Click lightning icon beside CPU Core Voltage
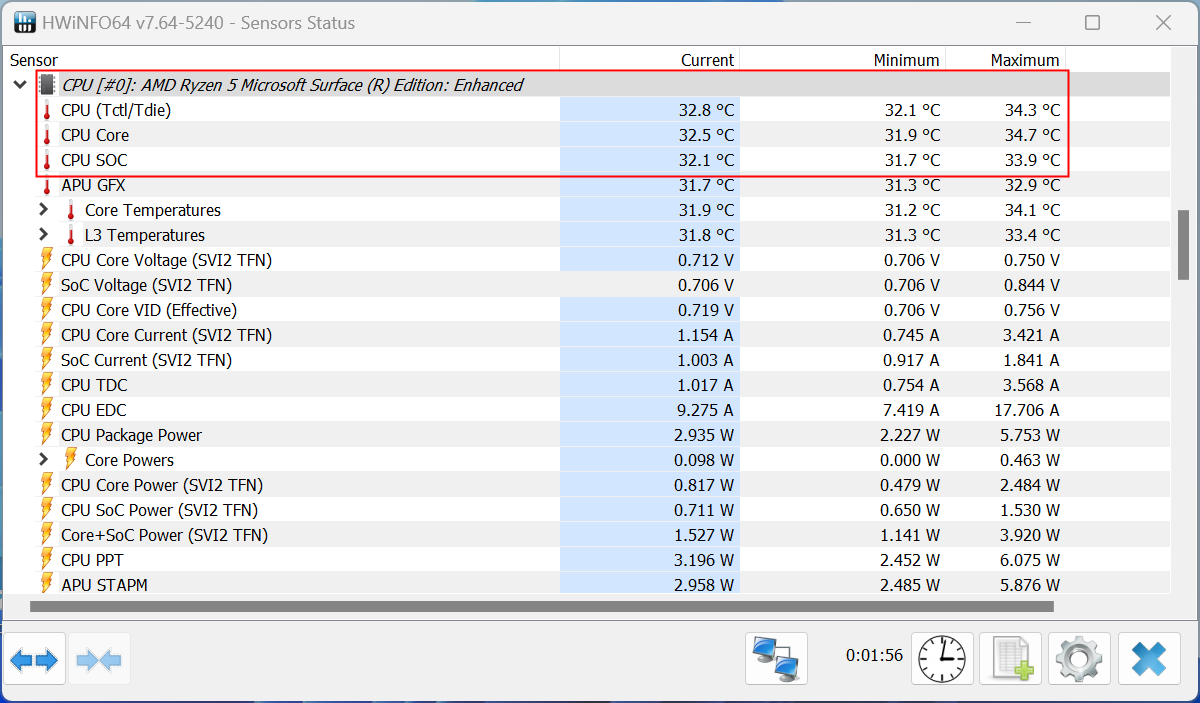The width and height of the screenshot is (1200, 703). point(46,260)
